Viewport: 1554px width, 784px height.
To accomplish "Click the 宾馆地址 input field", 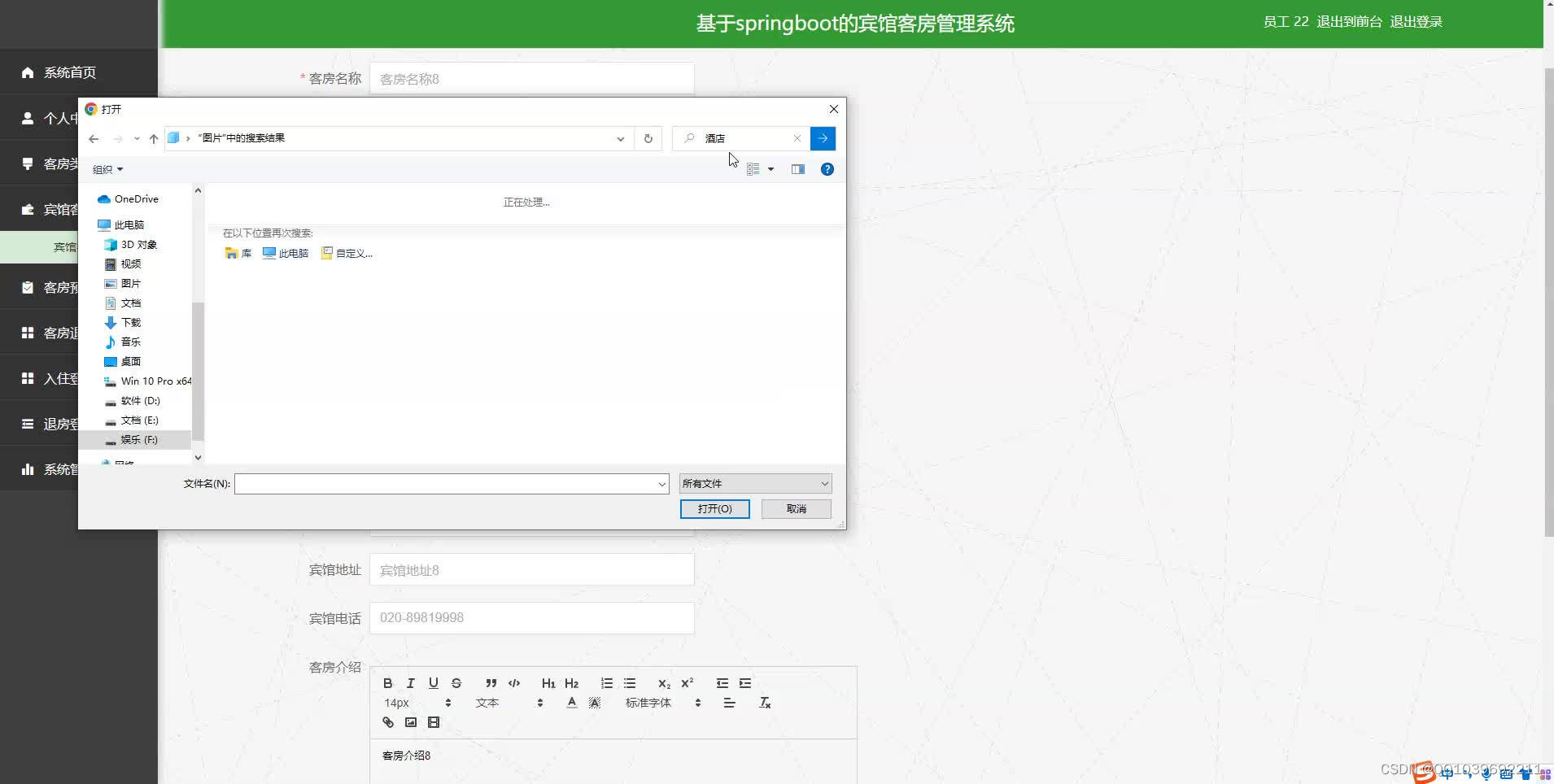I will [532, 569].
